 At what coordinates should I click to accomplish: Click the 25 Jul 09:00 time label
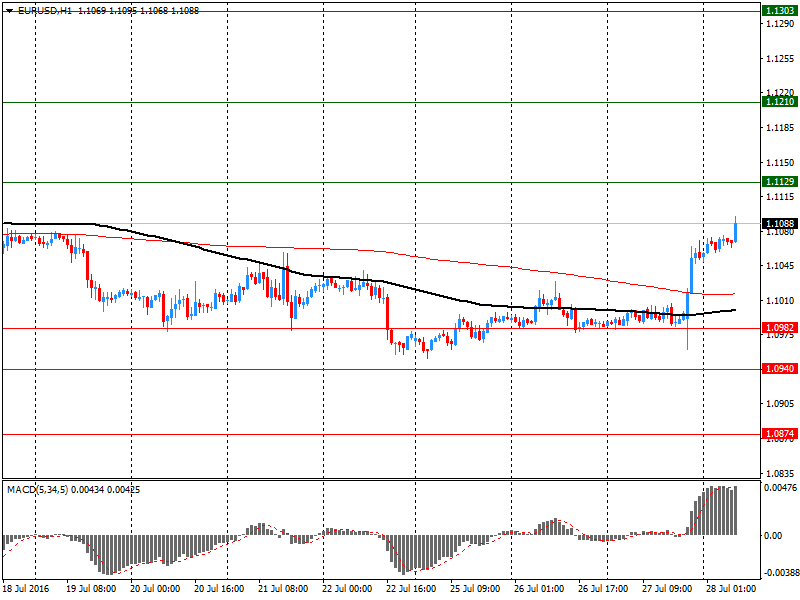click(x=475, y=589)
